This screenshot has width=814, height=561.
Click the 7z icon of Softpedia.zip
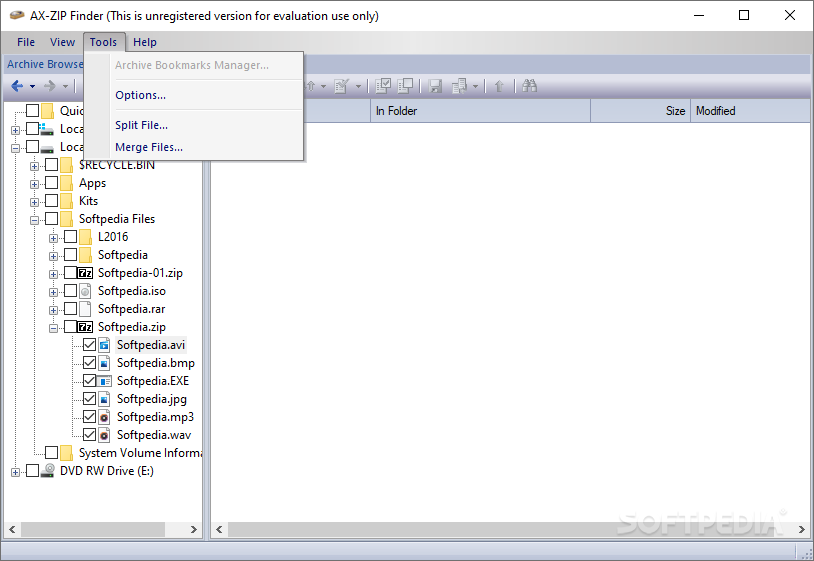(x=85, y=327)
